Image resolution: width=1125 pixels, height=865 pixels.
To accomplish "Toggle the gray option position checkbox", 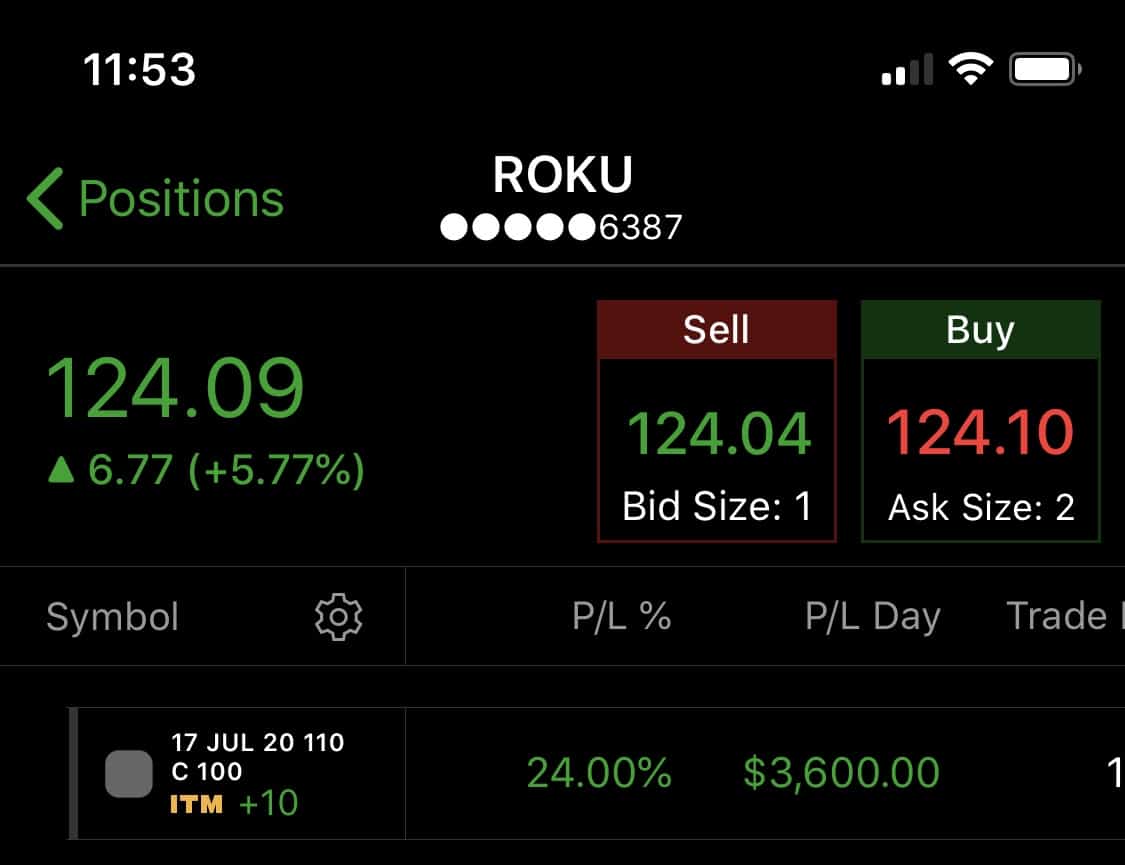I will pyautogui.click(x=129, y=774).
